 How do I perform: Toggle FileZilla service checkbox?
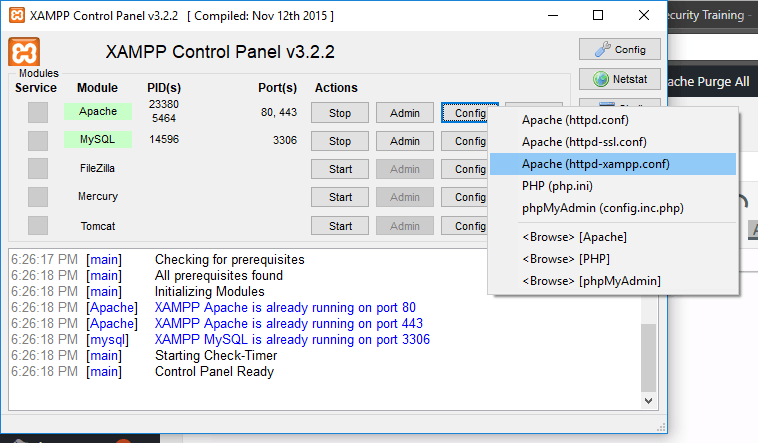click(38, 168)
